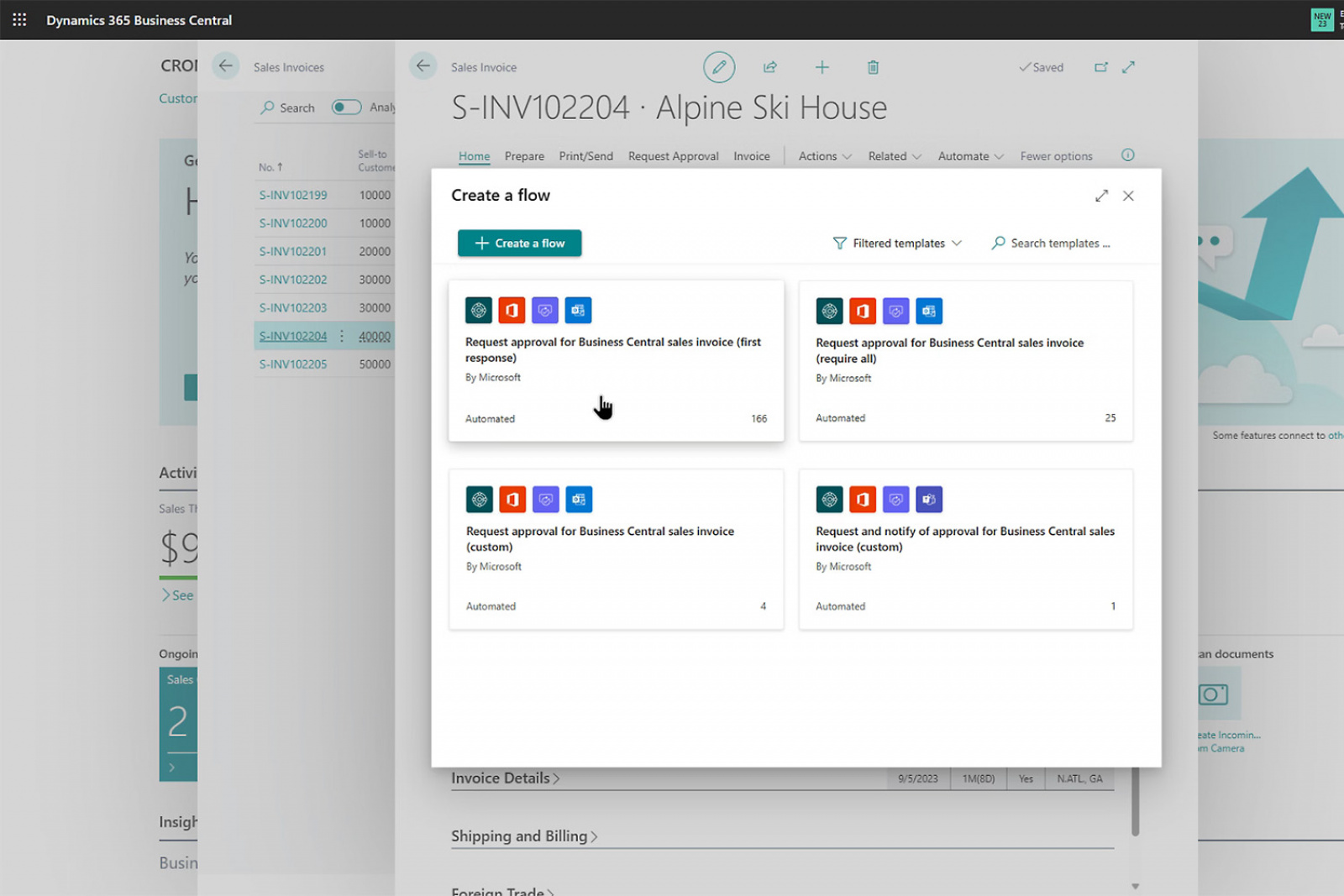Click the pencil edit icon

(x=718, y=67)
